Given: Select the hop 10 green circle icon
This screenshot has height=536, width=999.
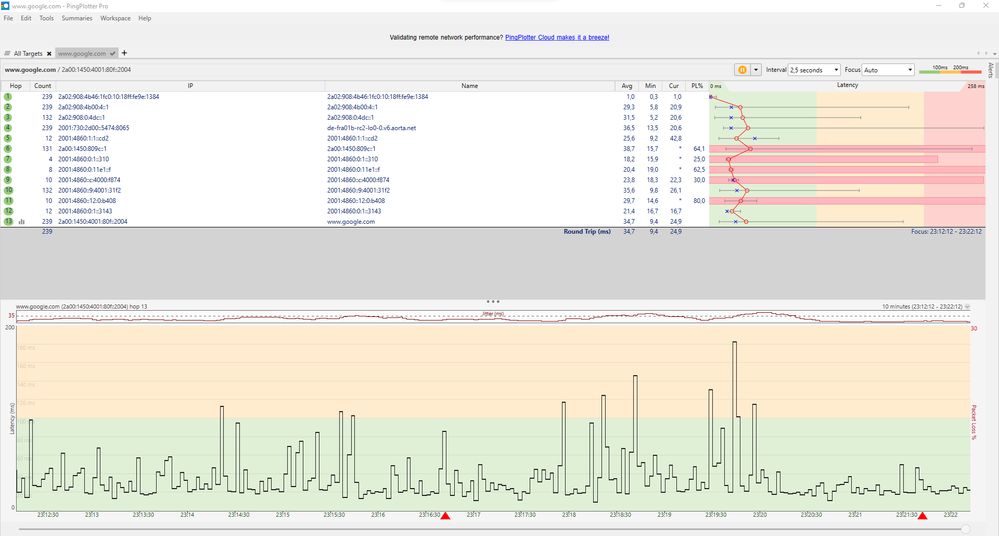Looking at the screenshot, I should (8, 190).
